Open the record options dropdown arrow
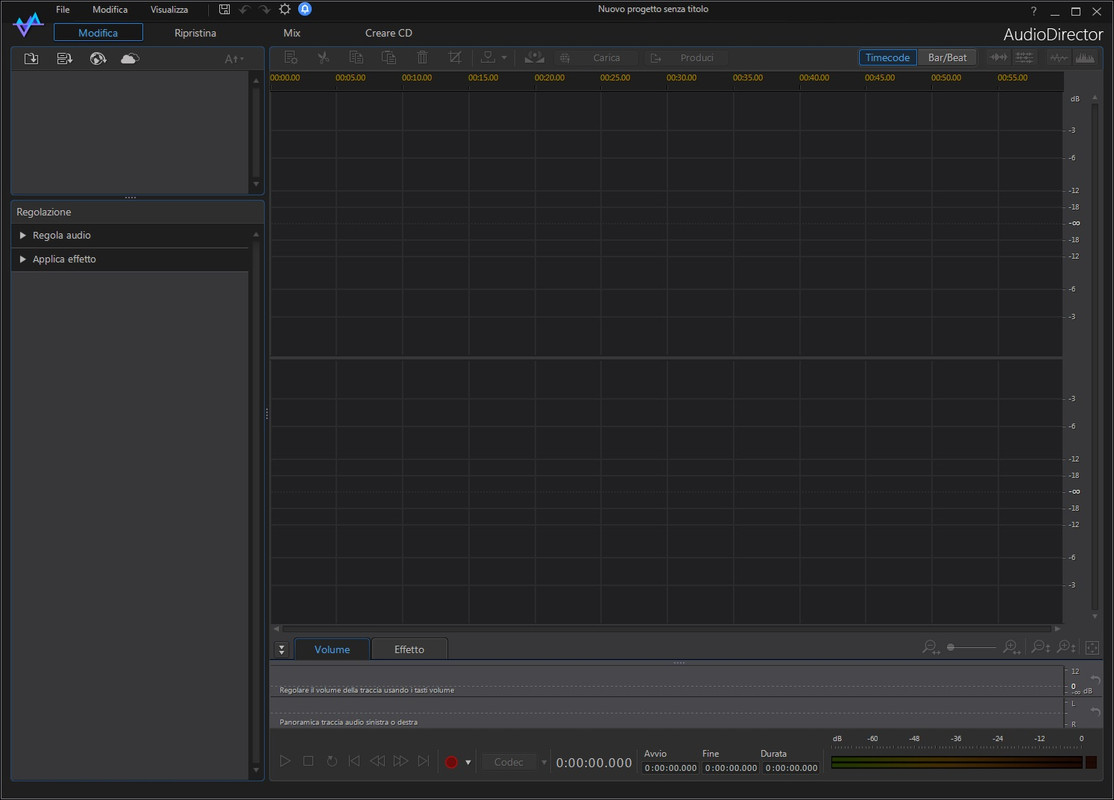This screenshot has width=1114, height=800. (468, 762)
